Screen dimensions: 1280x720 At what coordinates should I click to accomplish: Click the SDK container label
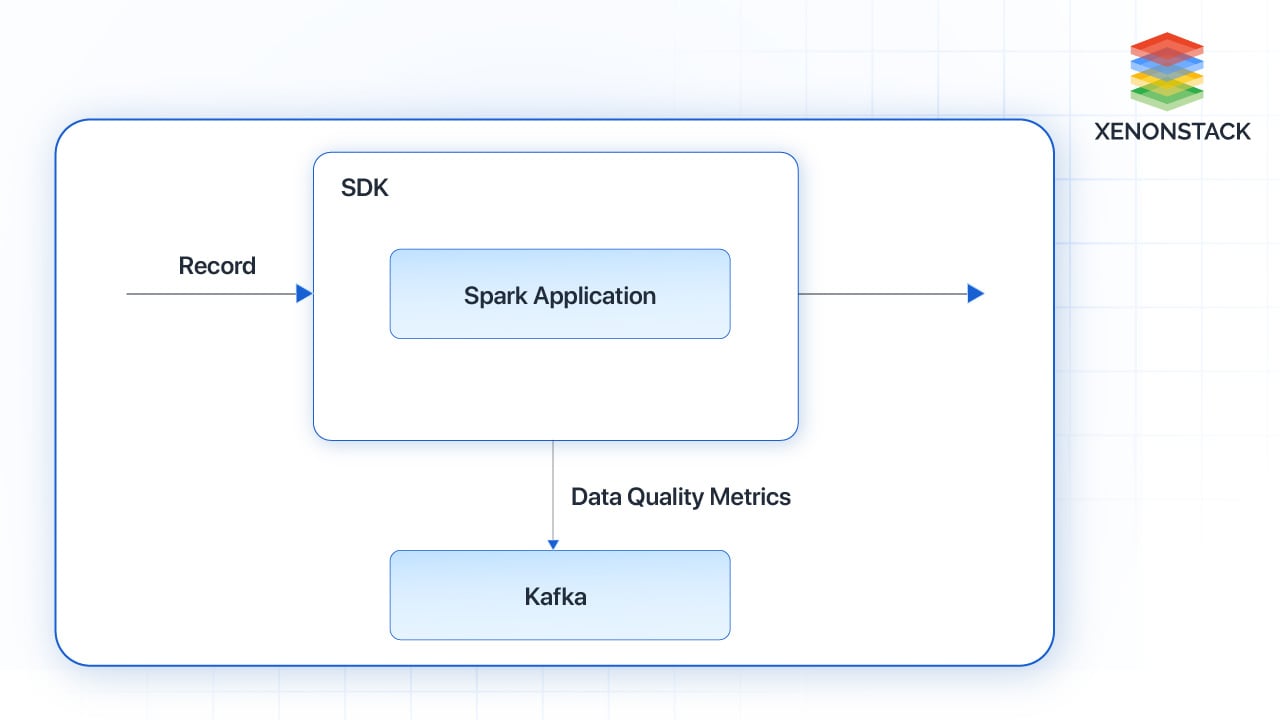365,187
